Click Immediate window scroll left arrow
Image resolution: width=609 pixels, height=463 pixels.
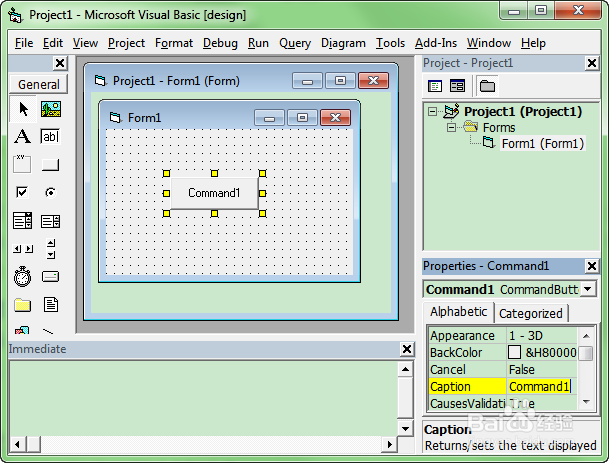17,444
